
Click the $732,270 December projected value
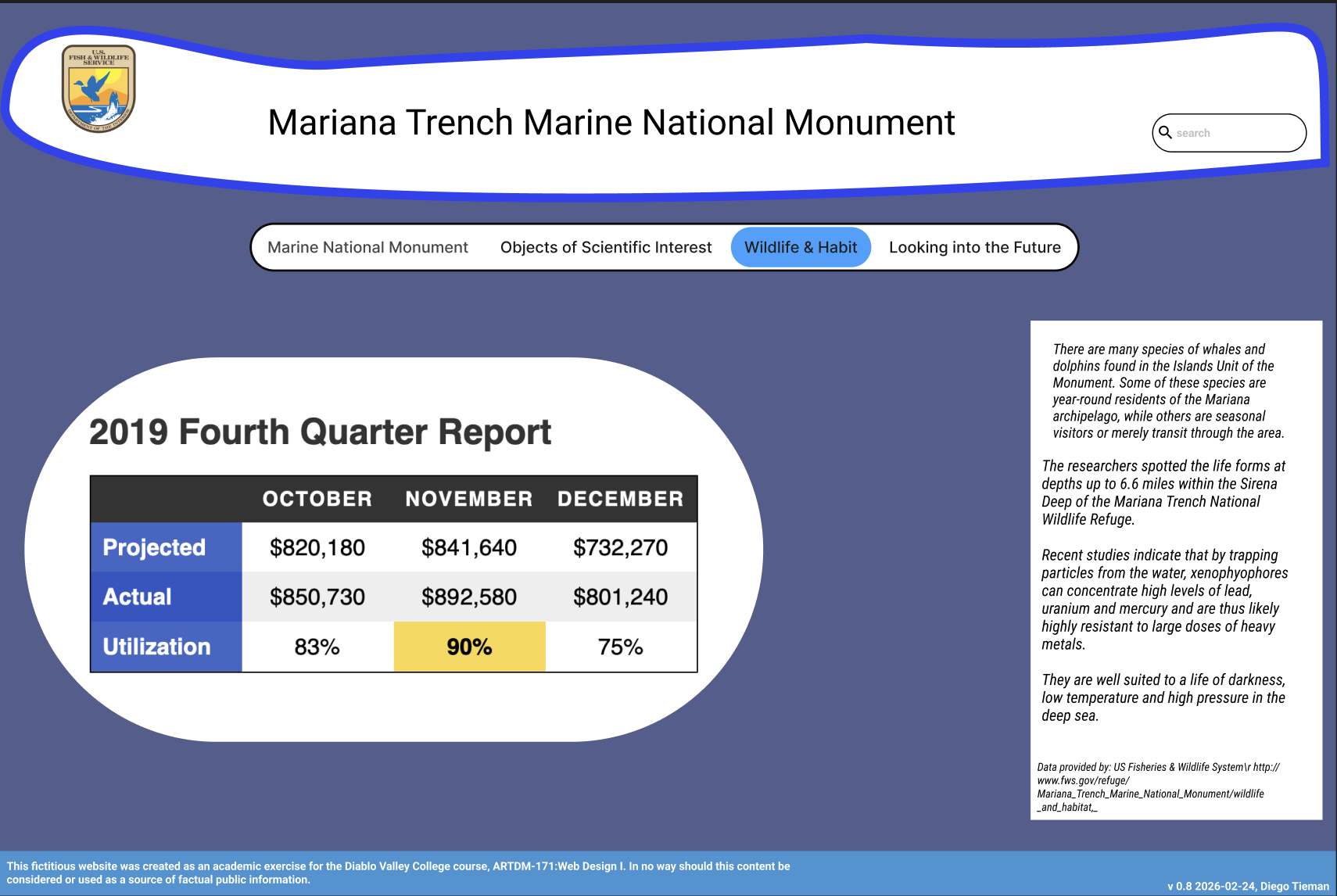[620, 547]
